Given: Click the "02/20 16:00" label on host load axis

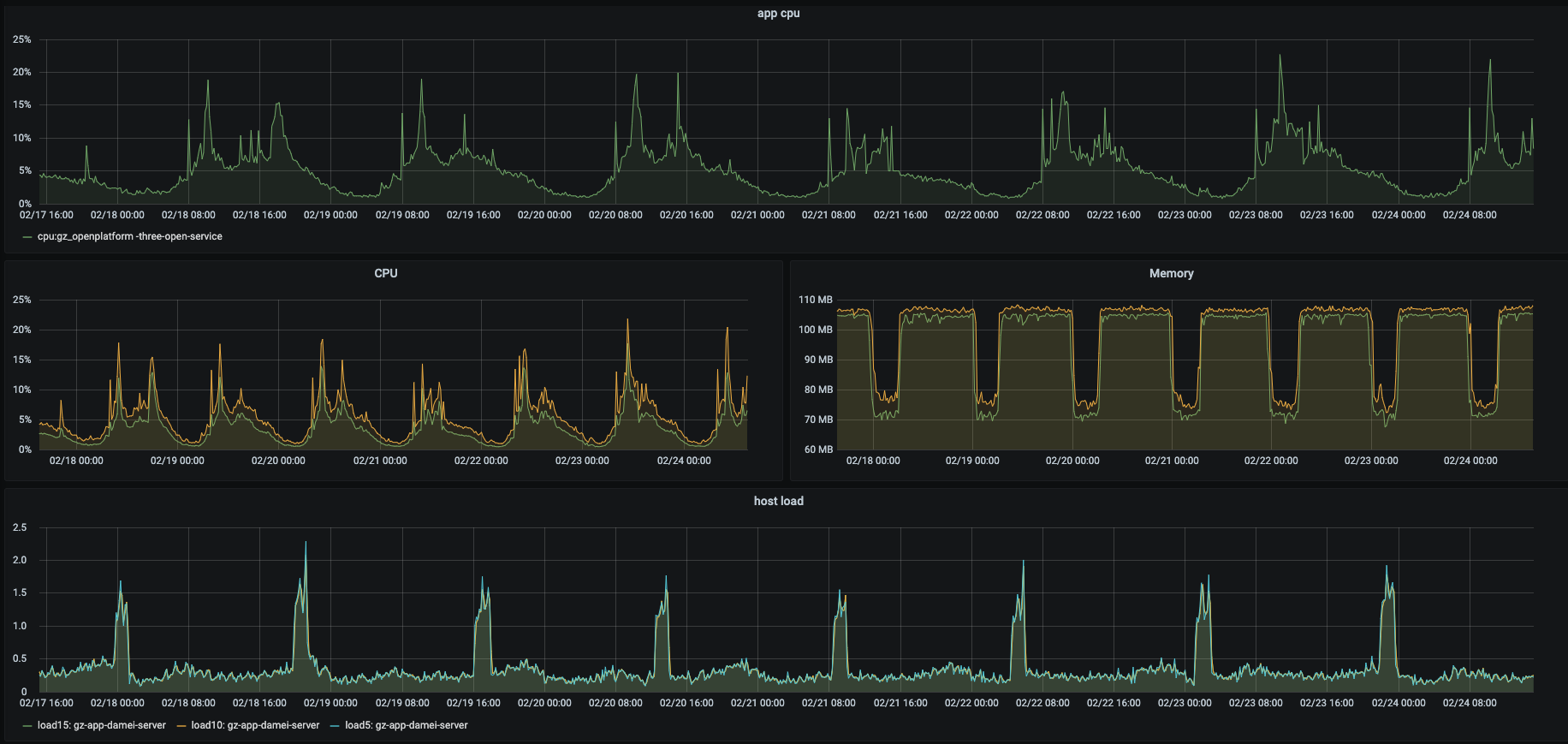Looking at the screenshot, I should pos(686,703).
